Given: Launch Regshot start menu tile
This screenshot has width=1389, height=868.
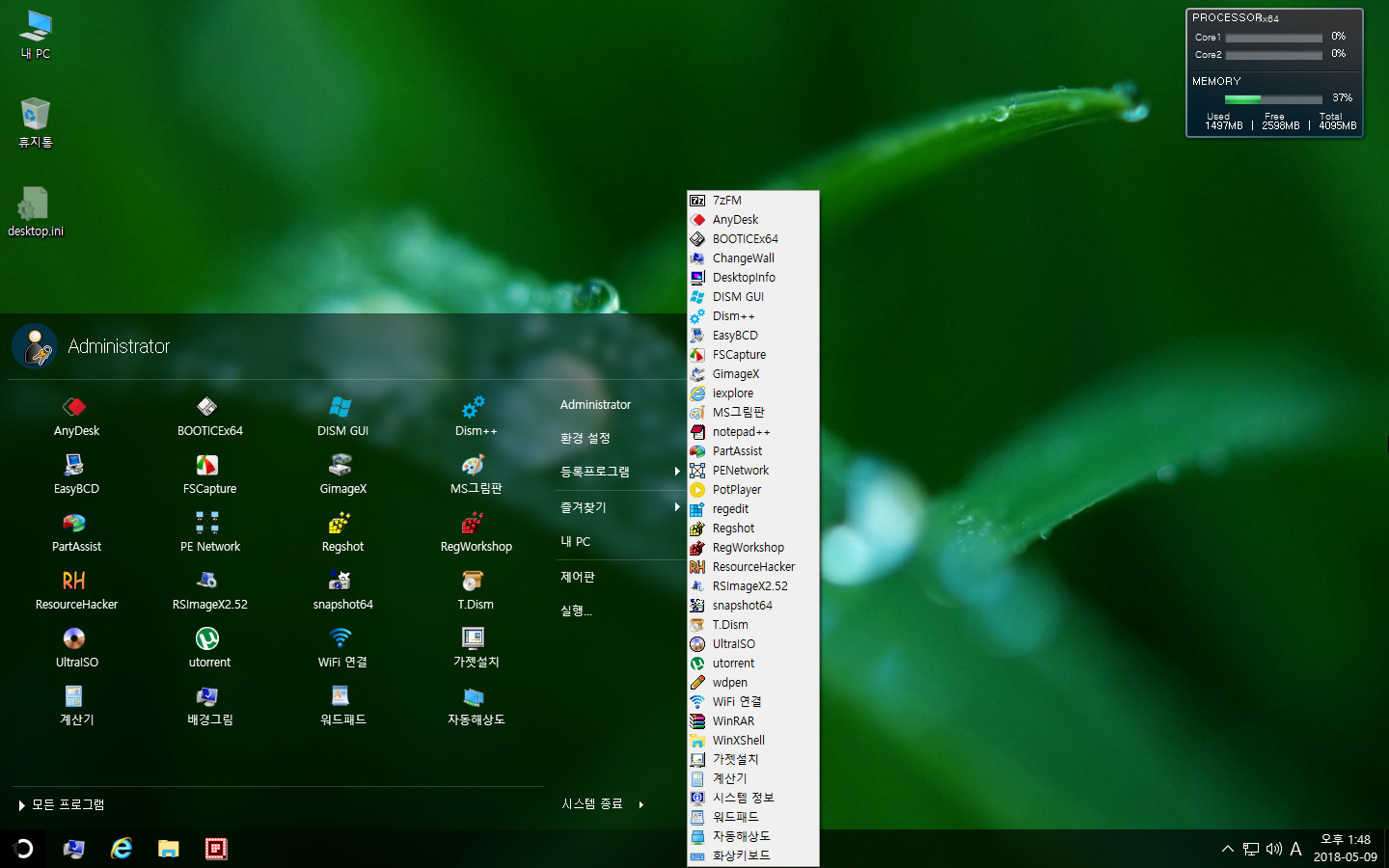Looking at the screenshot, I should pyautogui.click(x=342, y=532).
